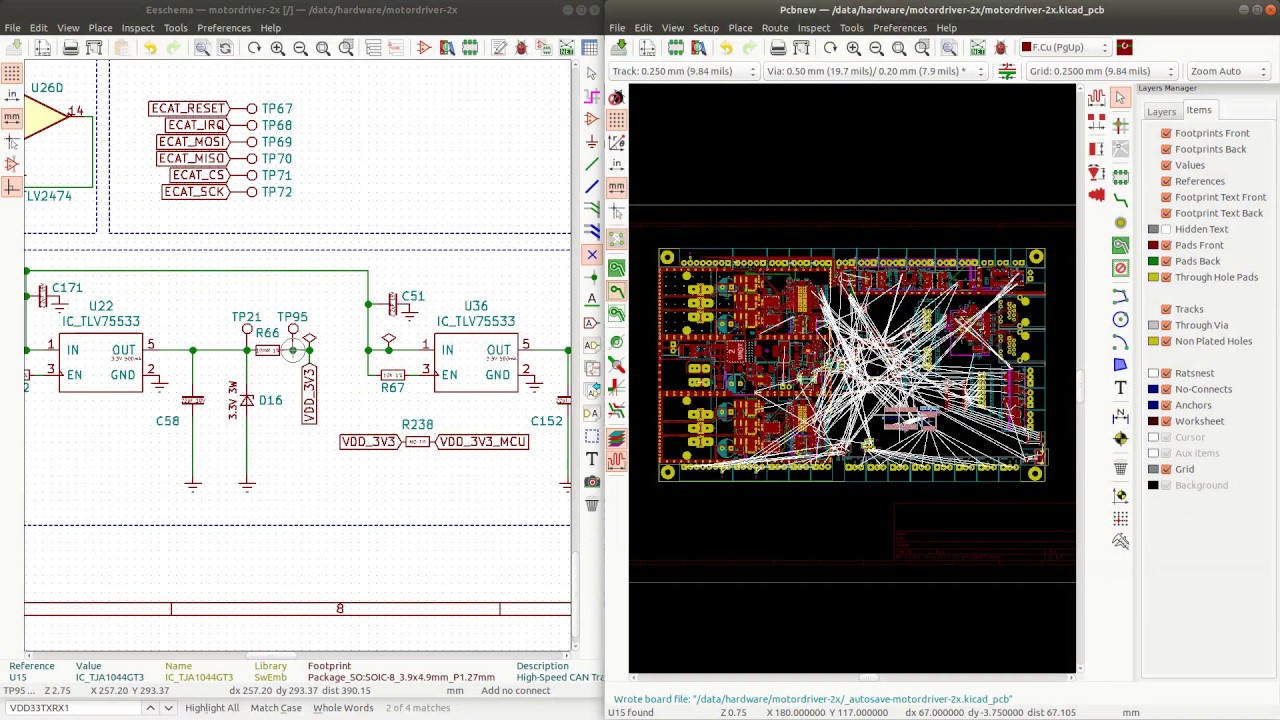Image resolution: width=1280 pixels, height=720 pixels.
Task: Click Highlight All in Eeschema find bar
Action: pyautogui.click(x=212, y=708)
